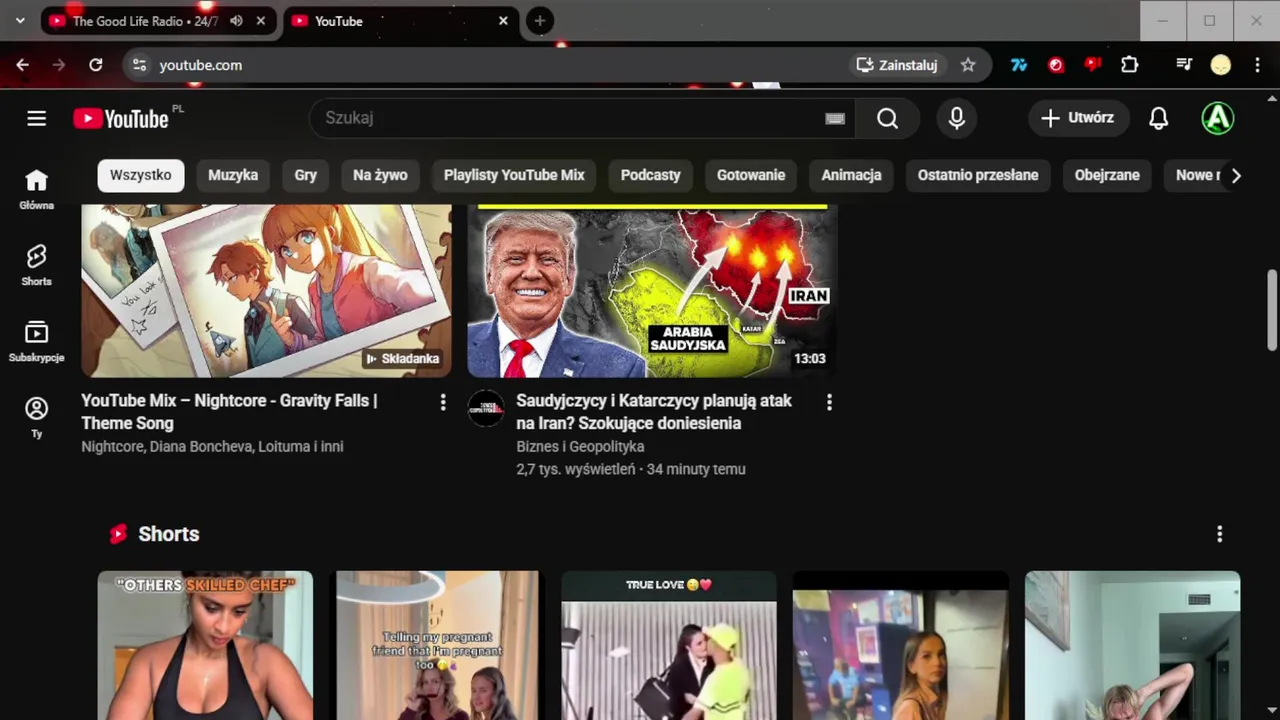Open the Others Skilled Chef short
The height and width of the screenshot is (720, 1280).
click(x=205, y=645)
